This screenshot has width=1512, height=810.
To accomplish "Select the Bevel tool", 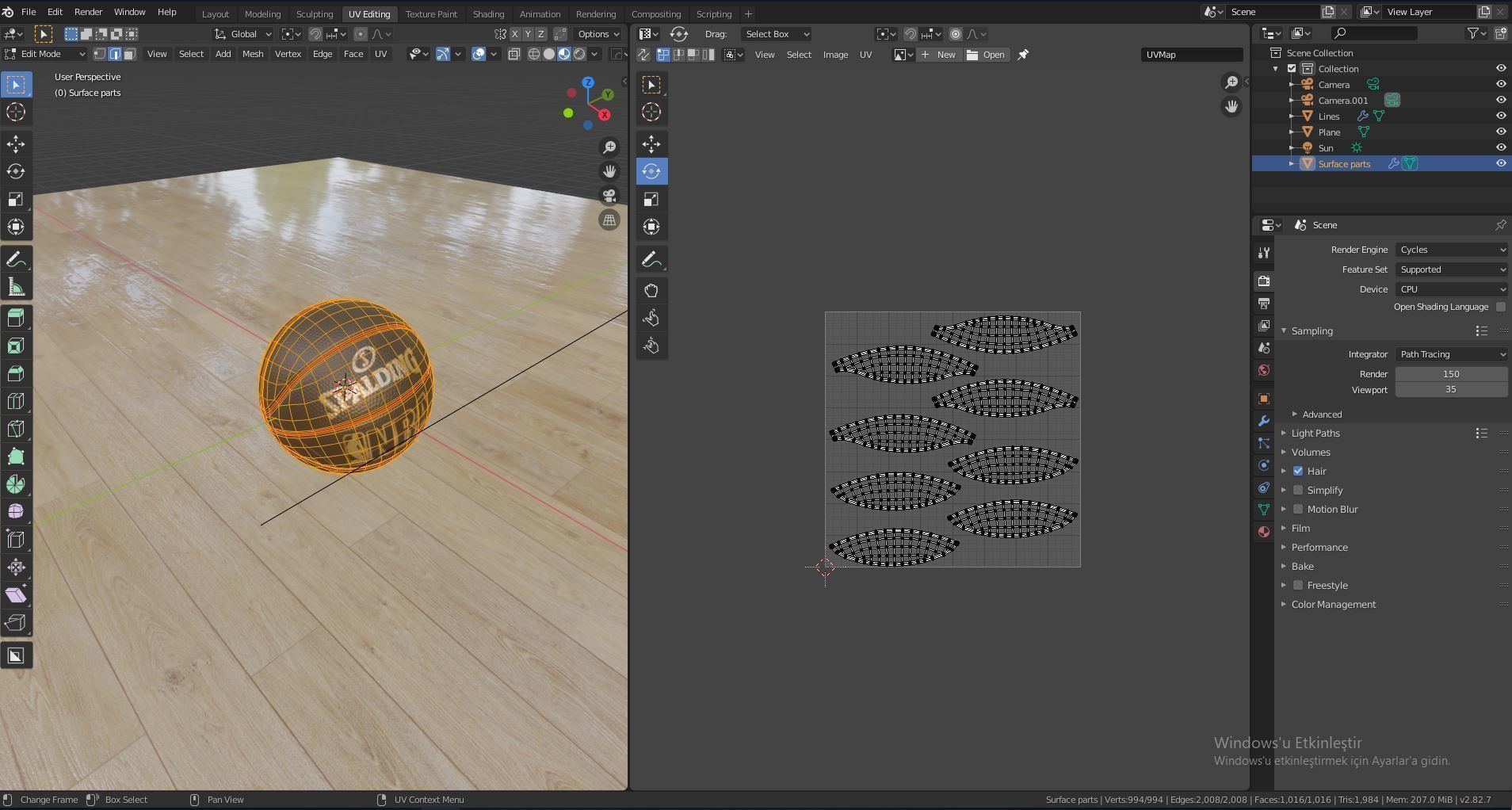I will tap(16, 373).
